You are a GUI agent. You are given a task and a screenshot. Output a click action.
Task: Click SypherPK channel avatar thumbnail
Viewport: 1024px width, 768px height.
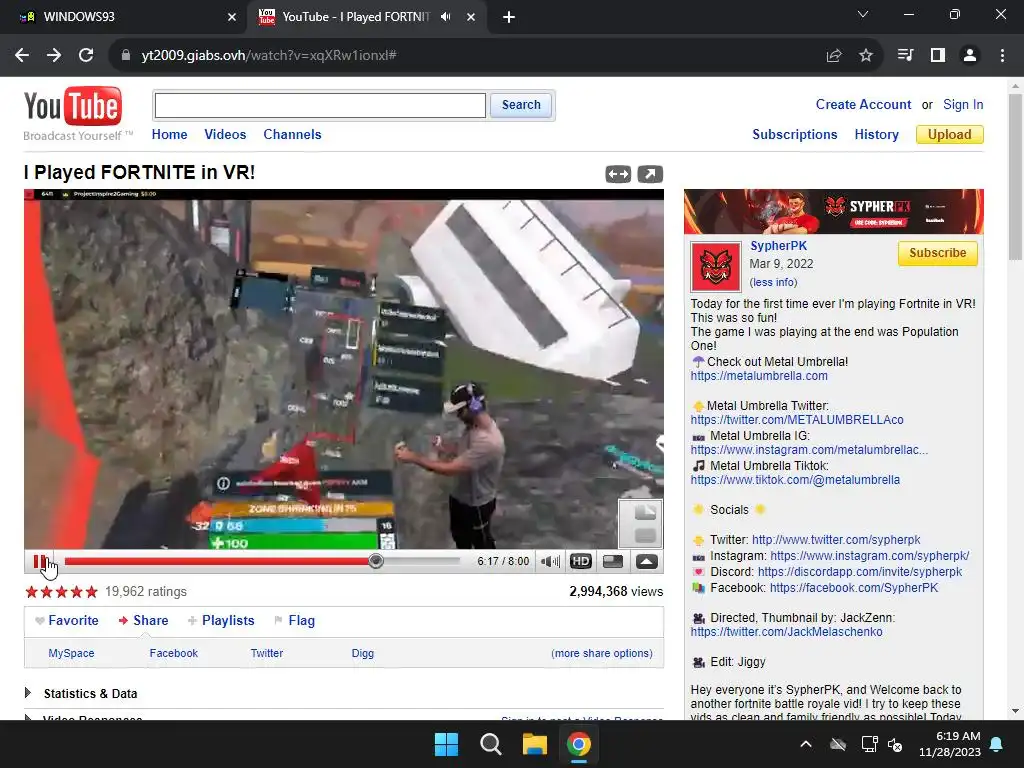(x=716, y=267)
